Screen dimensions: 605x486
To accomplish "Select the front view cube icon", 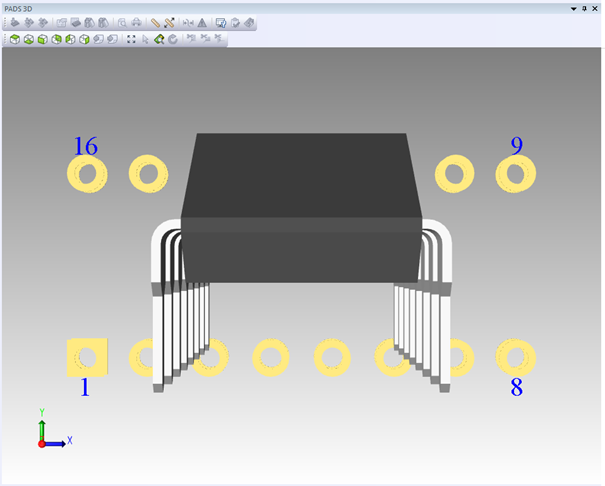I will (42, 39).
